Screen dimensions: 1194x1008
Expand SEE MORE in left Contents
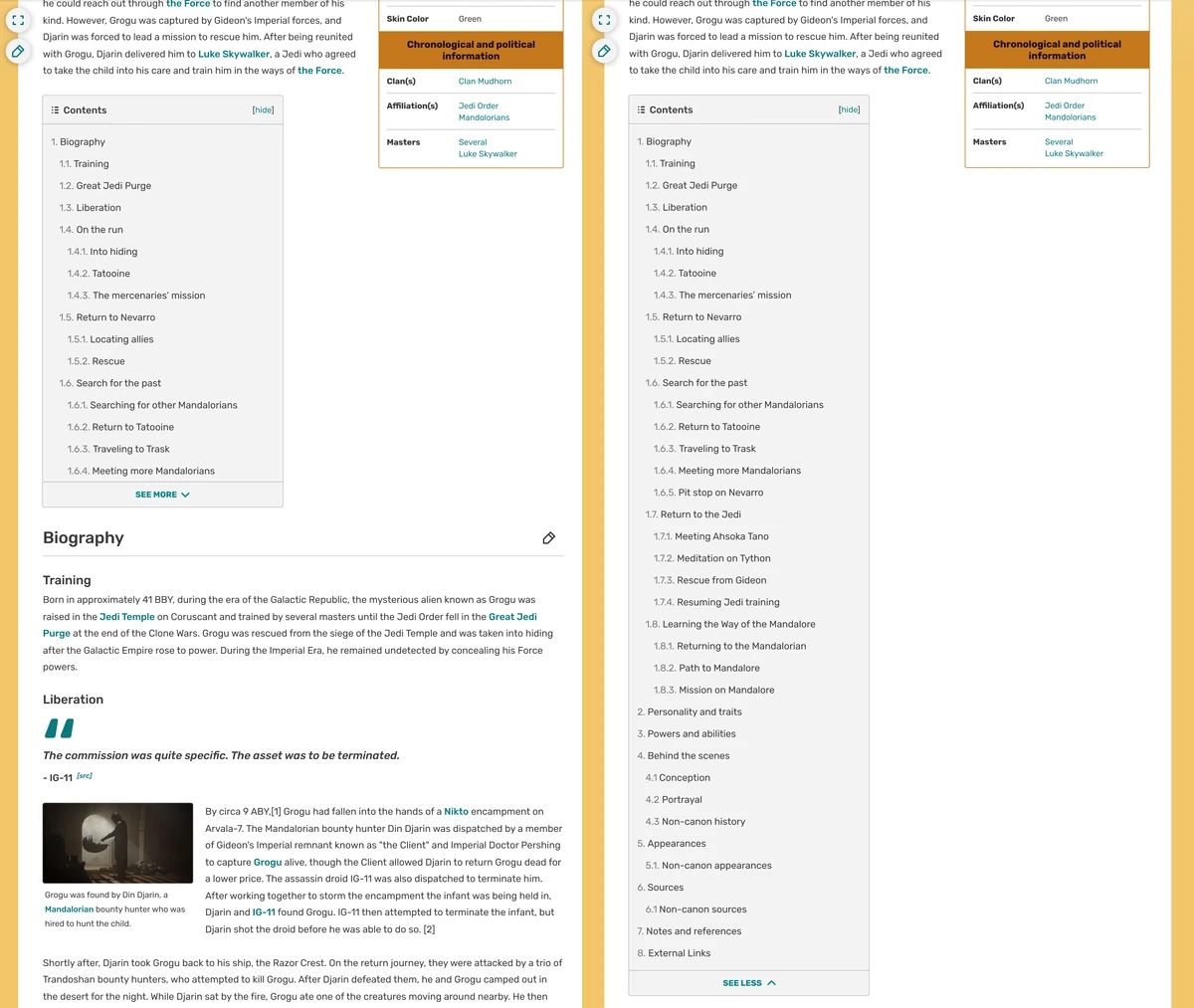coord(162,495)
